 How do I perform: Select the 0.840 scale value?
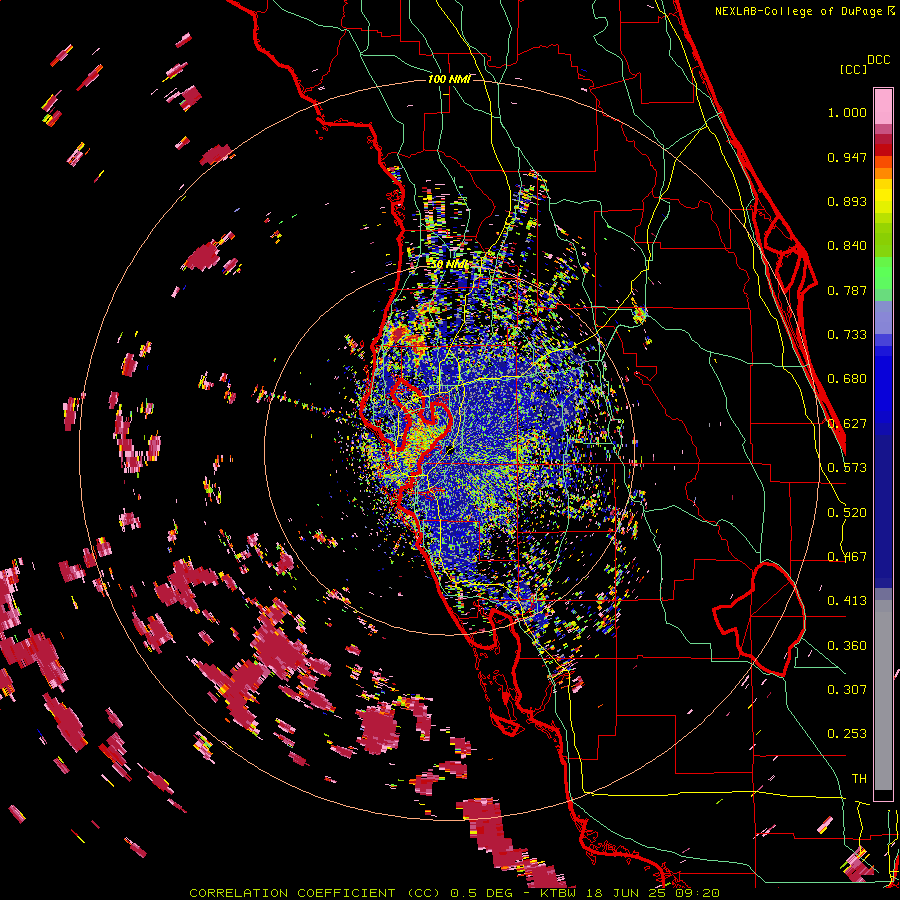847,246
